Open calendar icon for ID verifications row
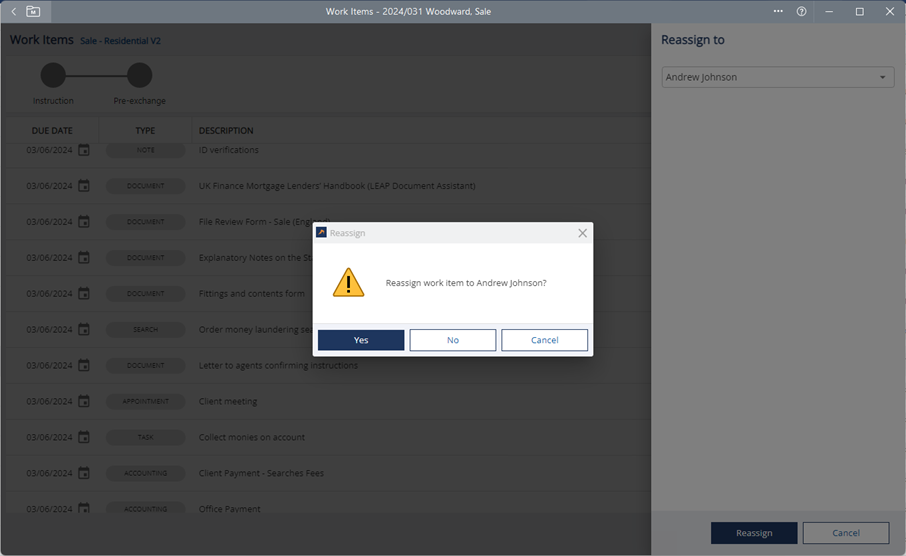 click(84, 150)
